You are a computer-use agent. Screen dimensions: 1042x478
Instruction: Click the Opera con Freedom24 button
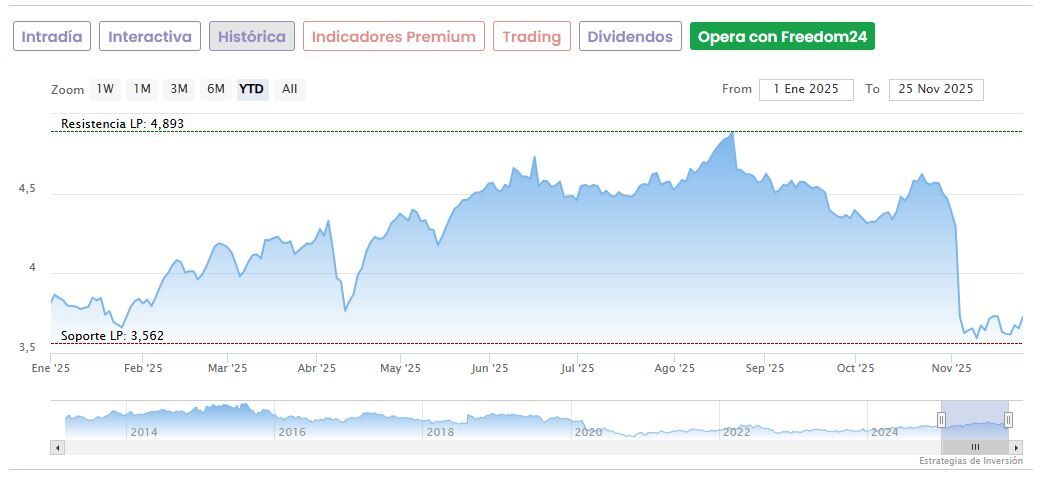pyautogui.click(x=783, y=37)
